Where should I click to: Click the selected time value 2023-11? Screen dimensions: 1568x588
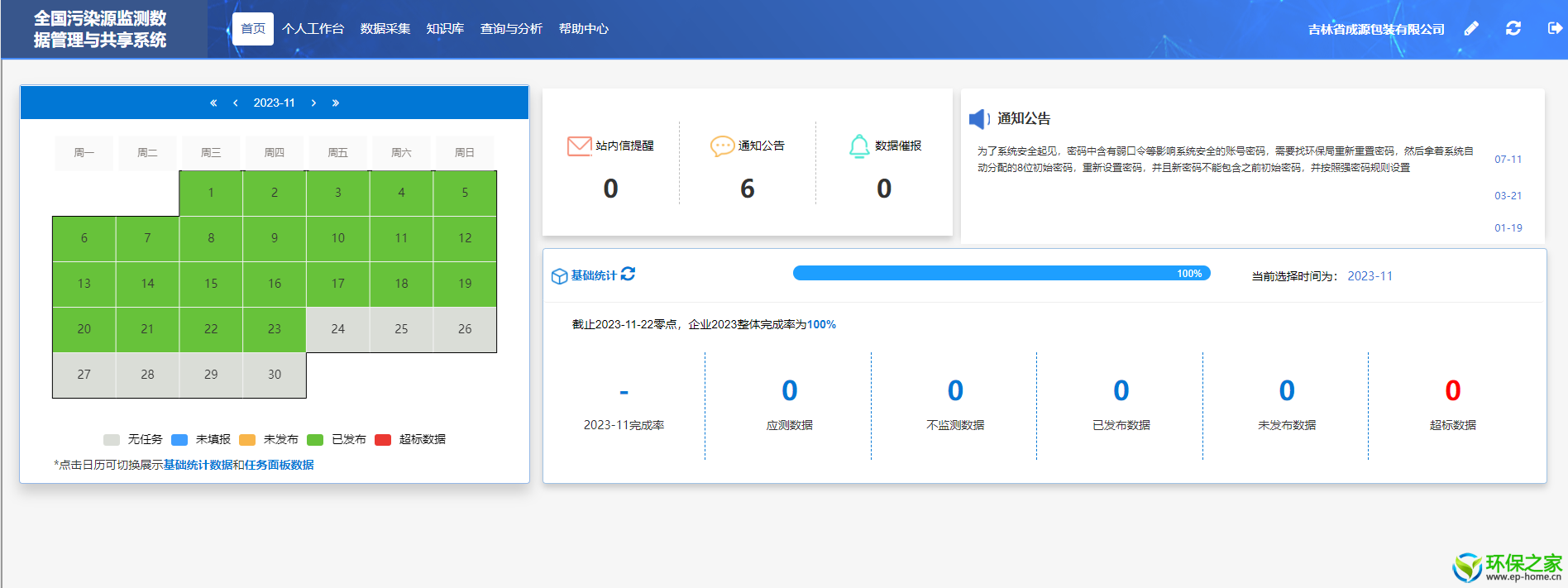[1370, 276]
